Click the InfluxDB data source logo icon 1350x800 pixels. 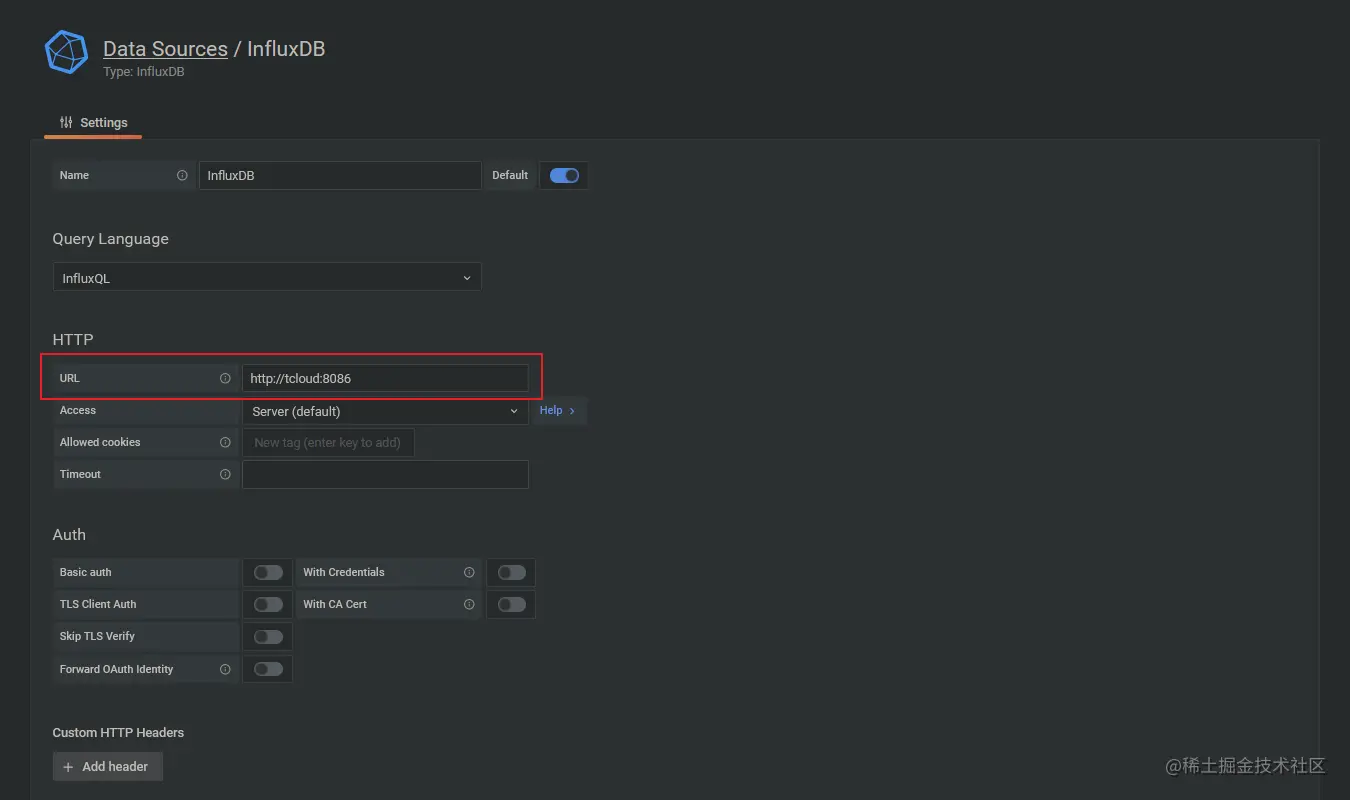click(x=67, y=52)
